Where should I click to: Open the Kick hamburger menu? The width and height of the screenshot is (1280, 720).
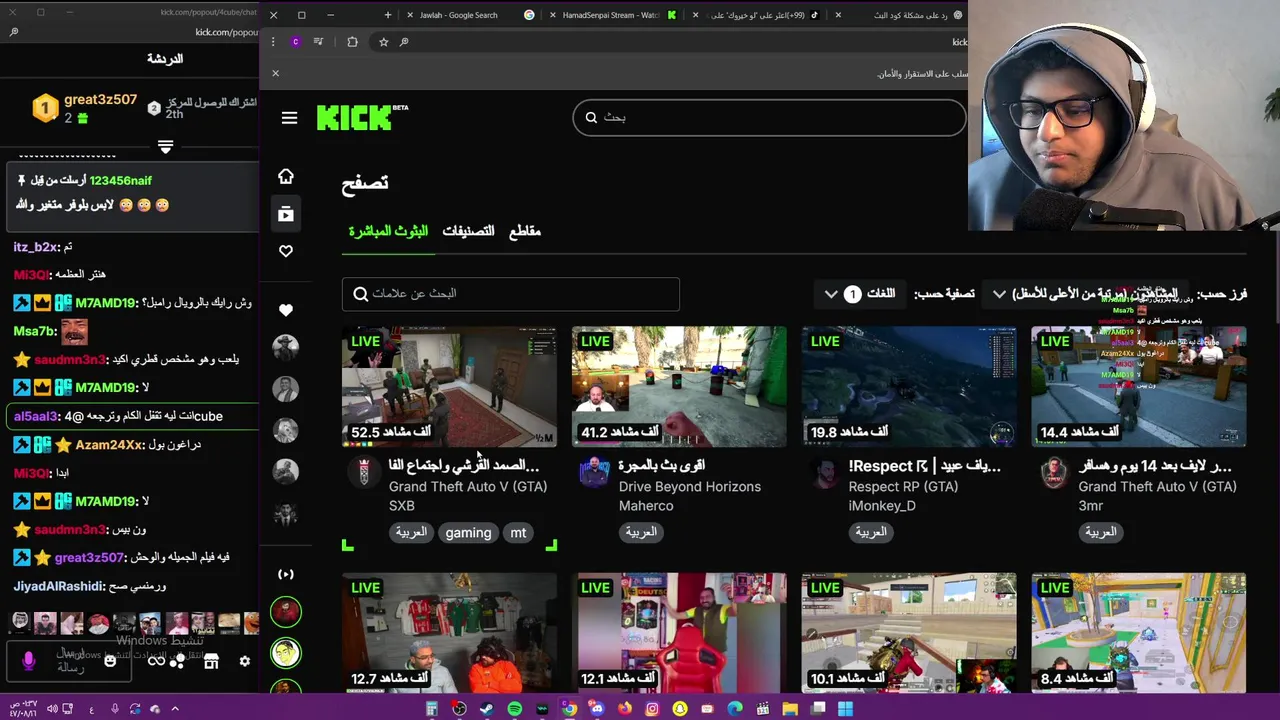click(x=289, y=118)
